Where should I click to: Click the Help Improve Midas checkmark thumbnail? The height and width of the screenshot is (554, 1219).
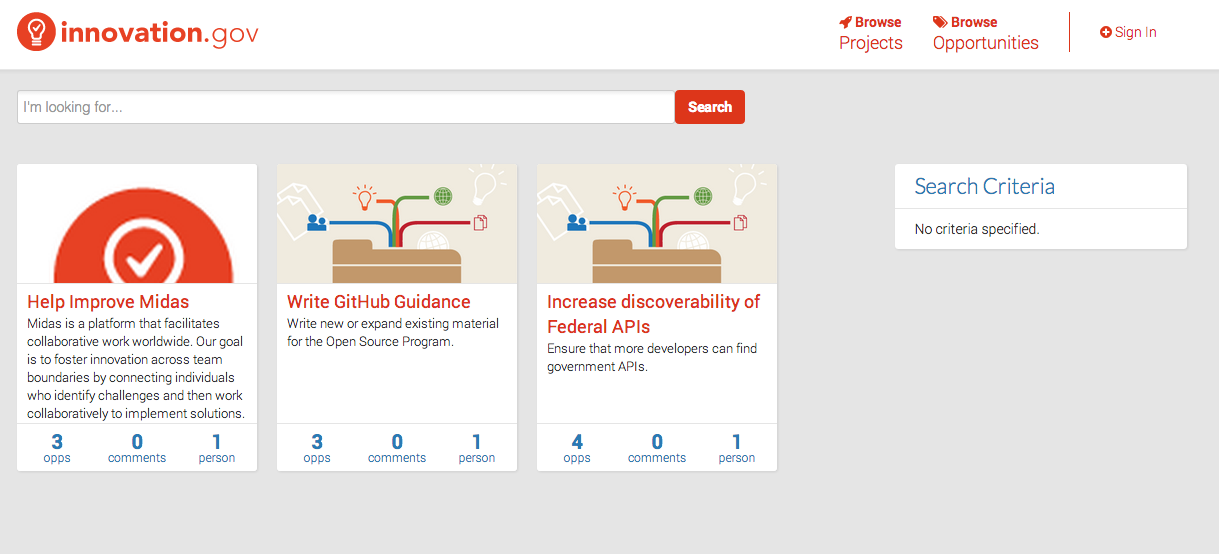(137, 224)
